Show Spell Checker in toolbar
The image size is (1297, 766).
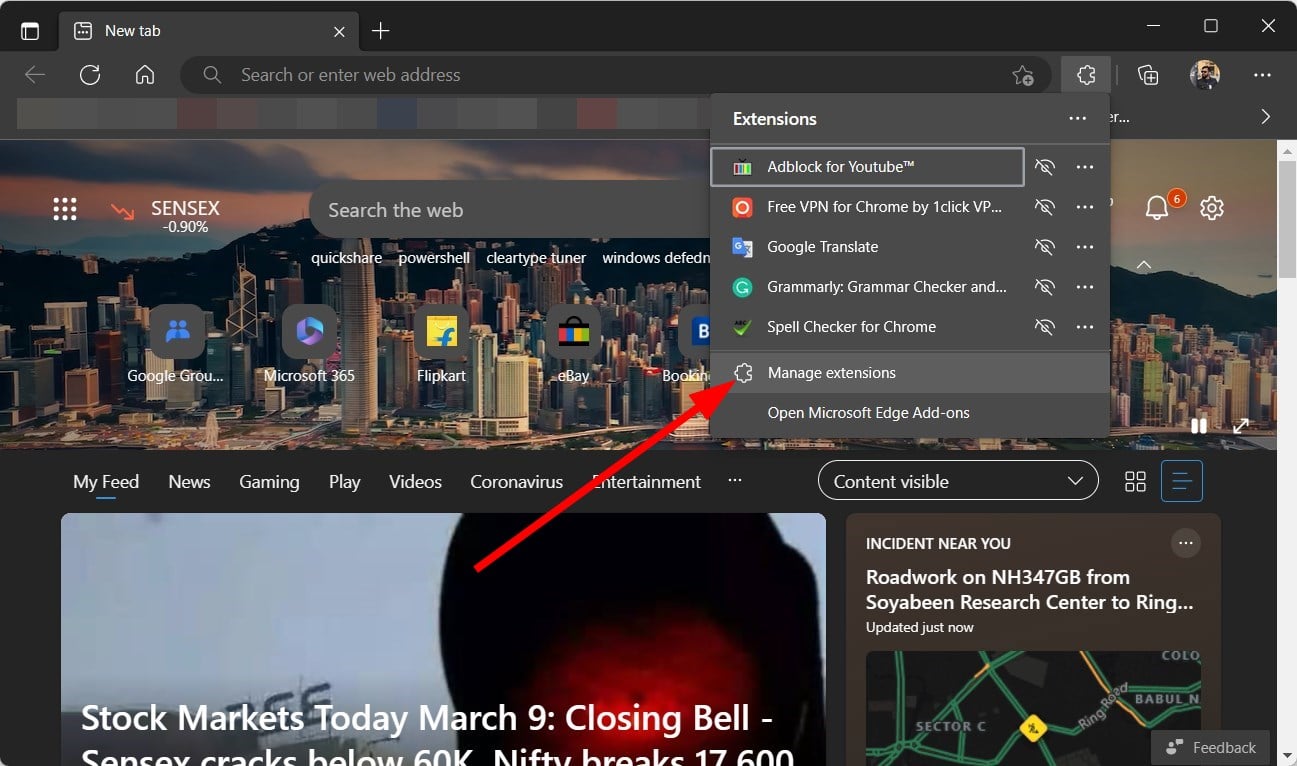[x=1045, y=327]
